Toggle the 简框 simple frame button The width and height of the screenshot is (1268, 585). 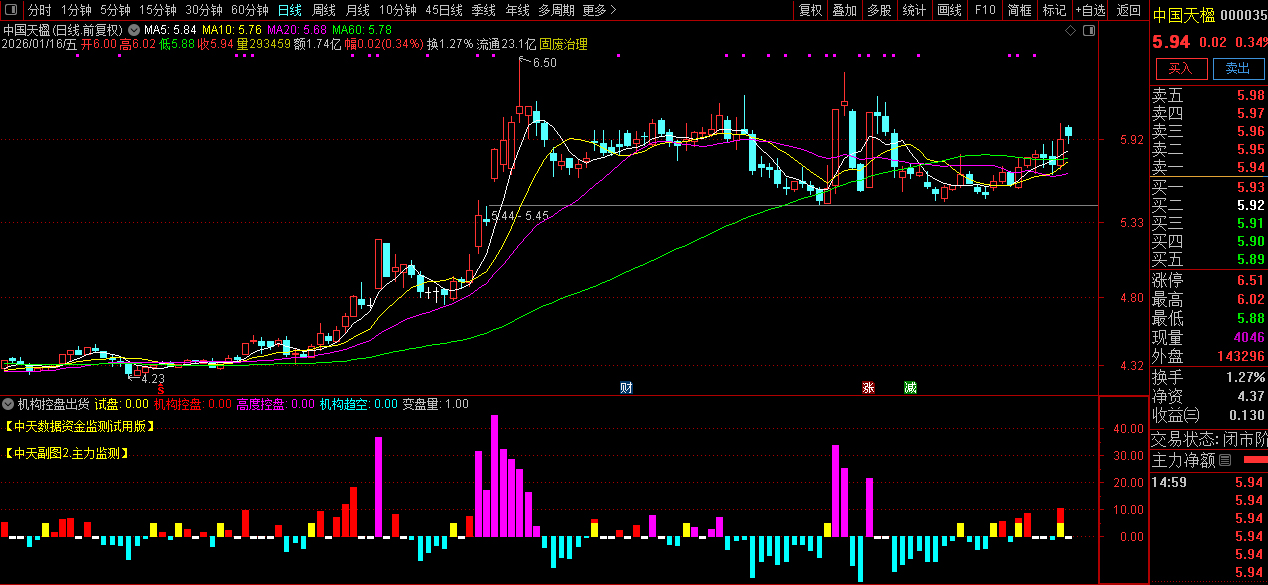pyautogui.click(x=1020, y=10)
